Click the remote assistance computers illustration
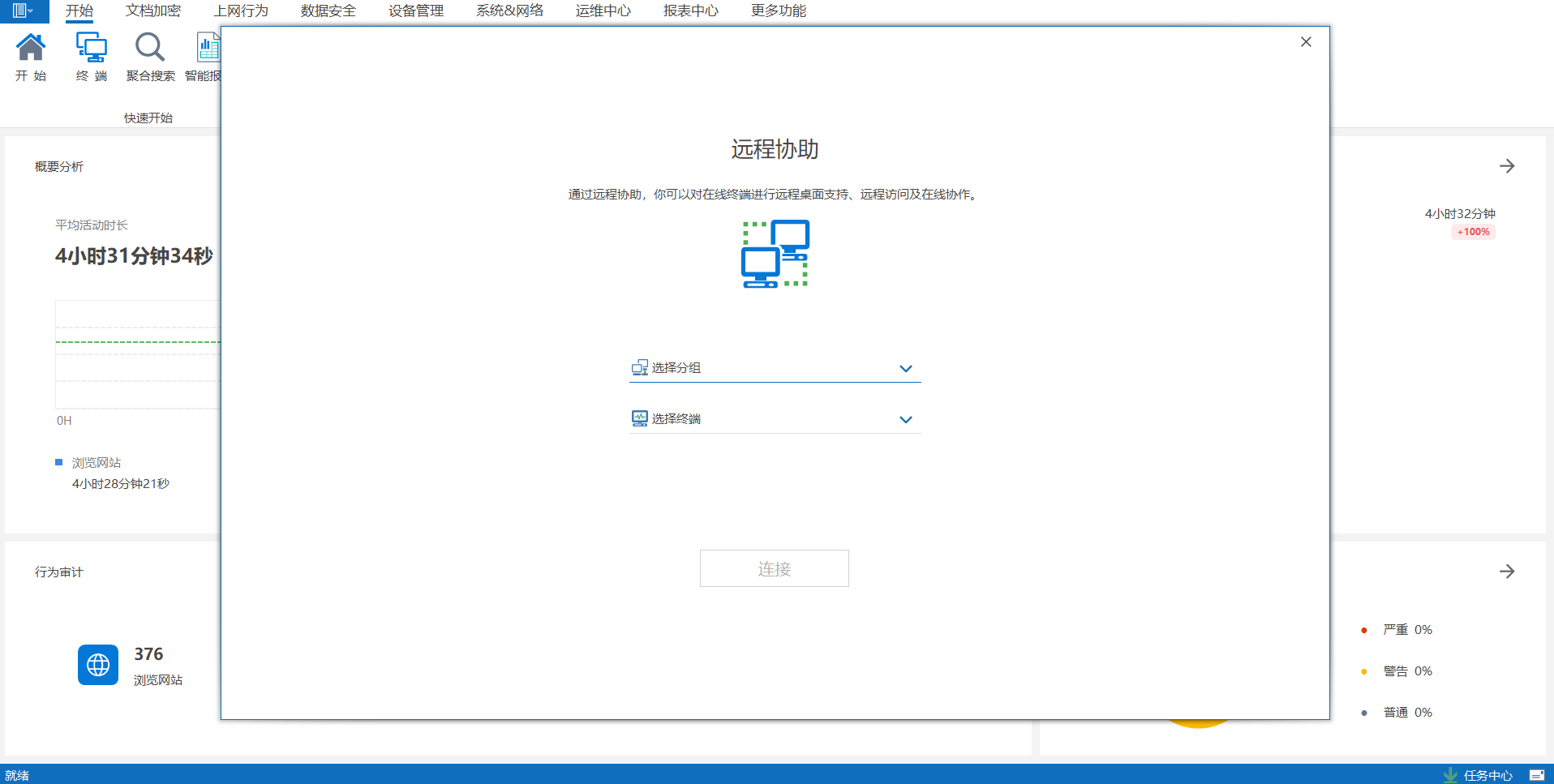Screen dimensions: 1554x784 click(775, 254)
